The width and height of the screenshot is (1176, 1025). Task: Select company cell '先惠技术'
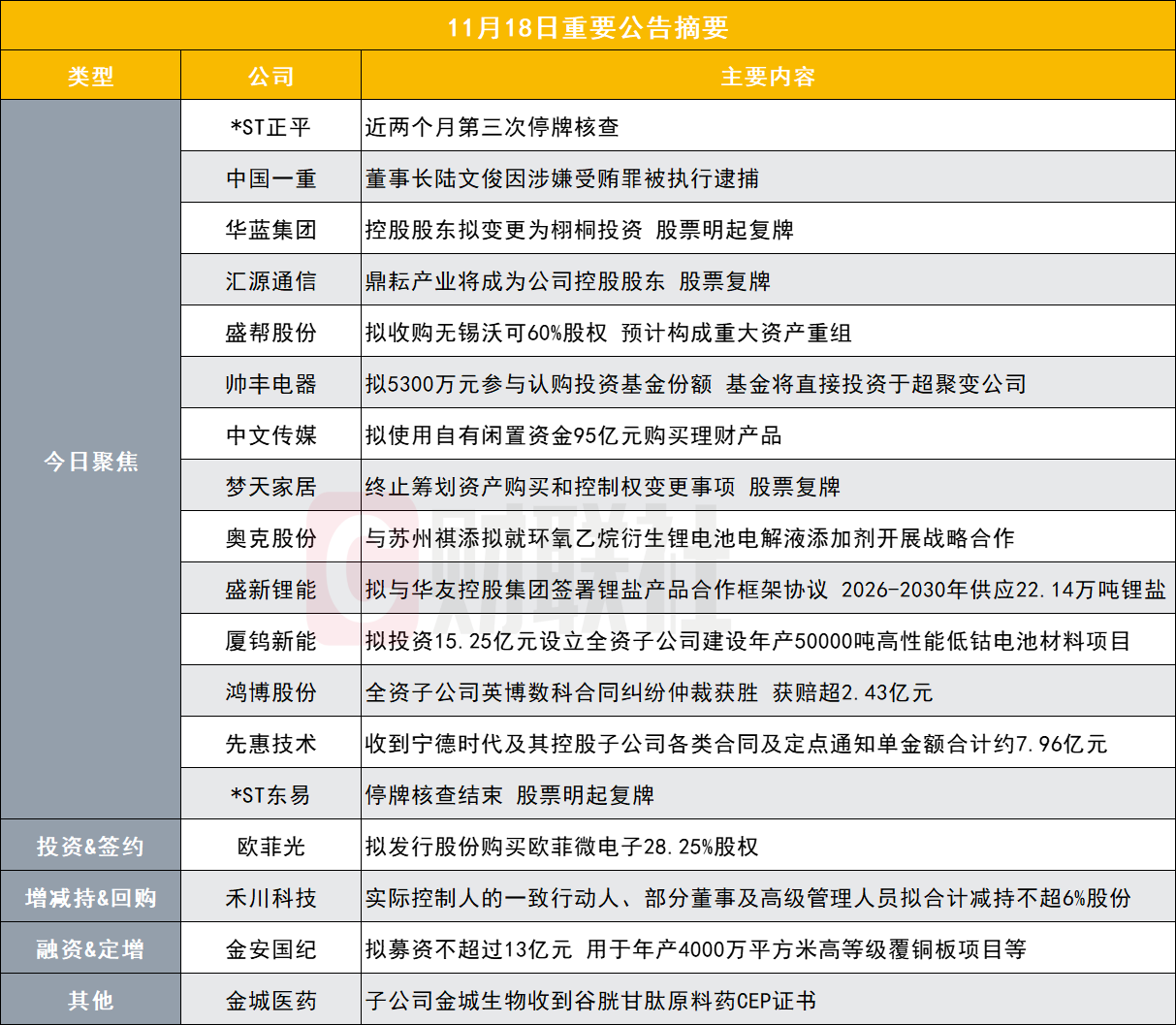point(270,744)
